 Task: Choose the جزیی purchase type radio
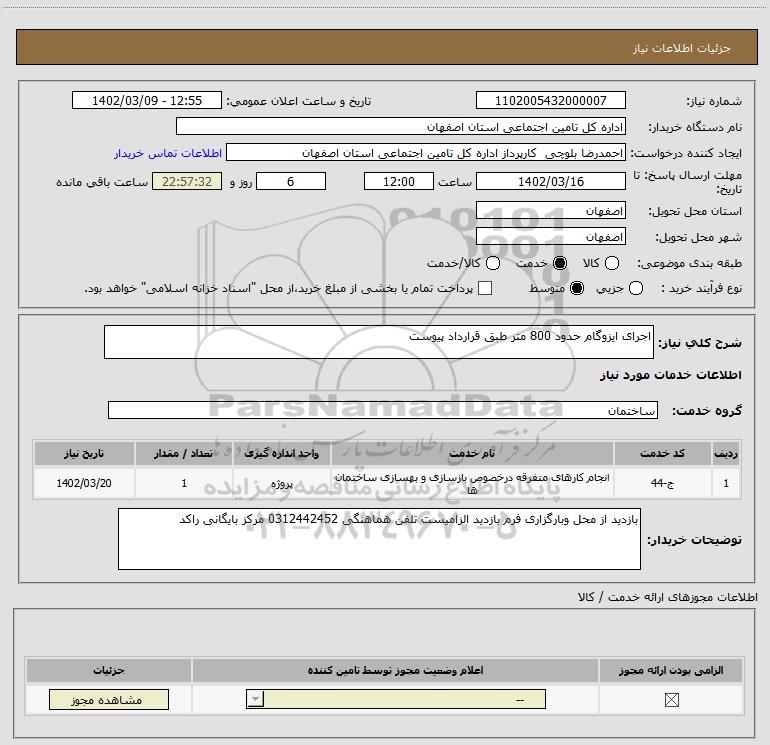tap(636, 288)
